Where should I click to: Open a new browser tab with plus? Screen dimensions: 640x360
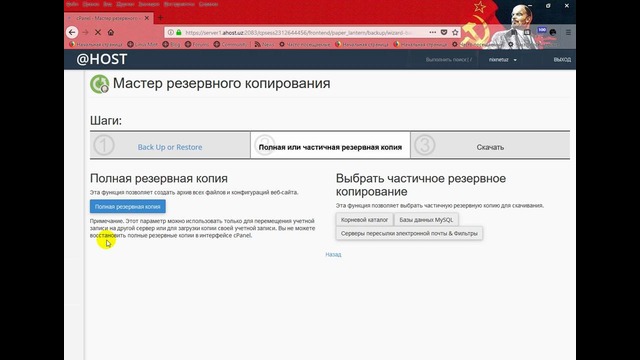click(160, 18)
